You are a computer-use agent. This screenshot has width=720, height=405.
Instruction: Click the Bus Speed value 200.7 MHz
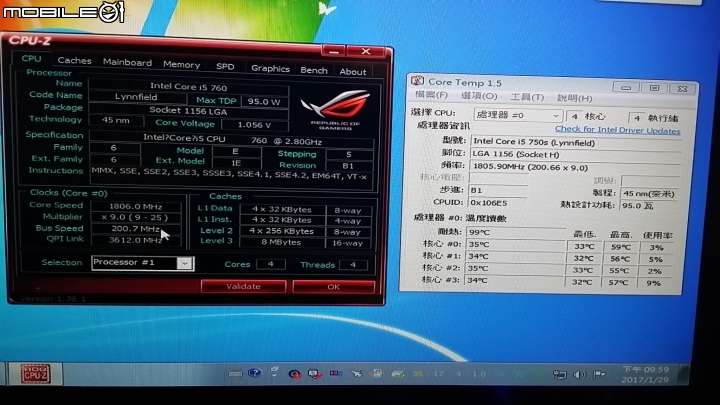136,228
